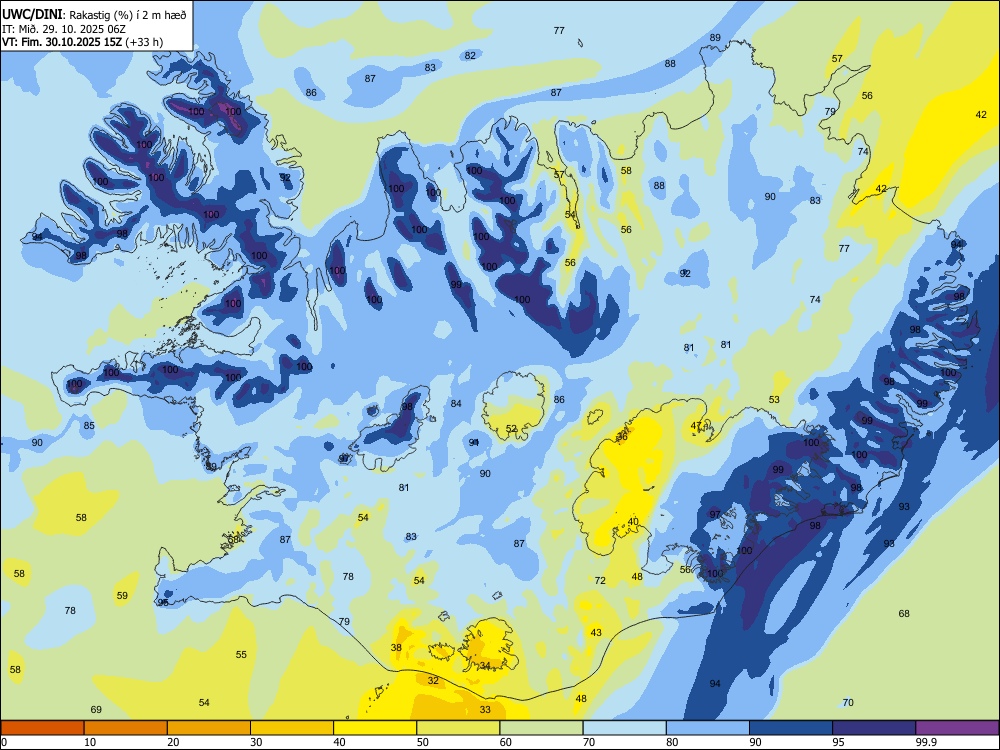Image resolution: width=1000 pixels, height=750 pixels.
Task: Click the 30–40 amber legend segment
Action: click(292, 728)
